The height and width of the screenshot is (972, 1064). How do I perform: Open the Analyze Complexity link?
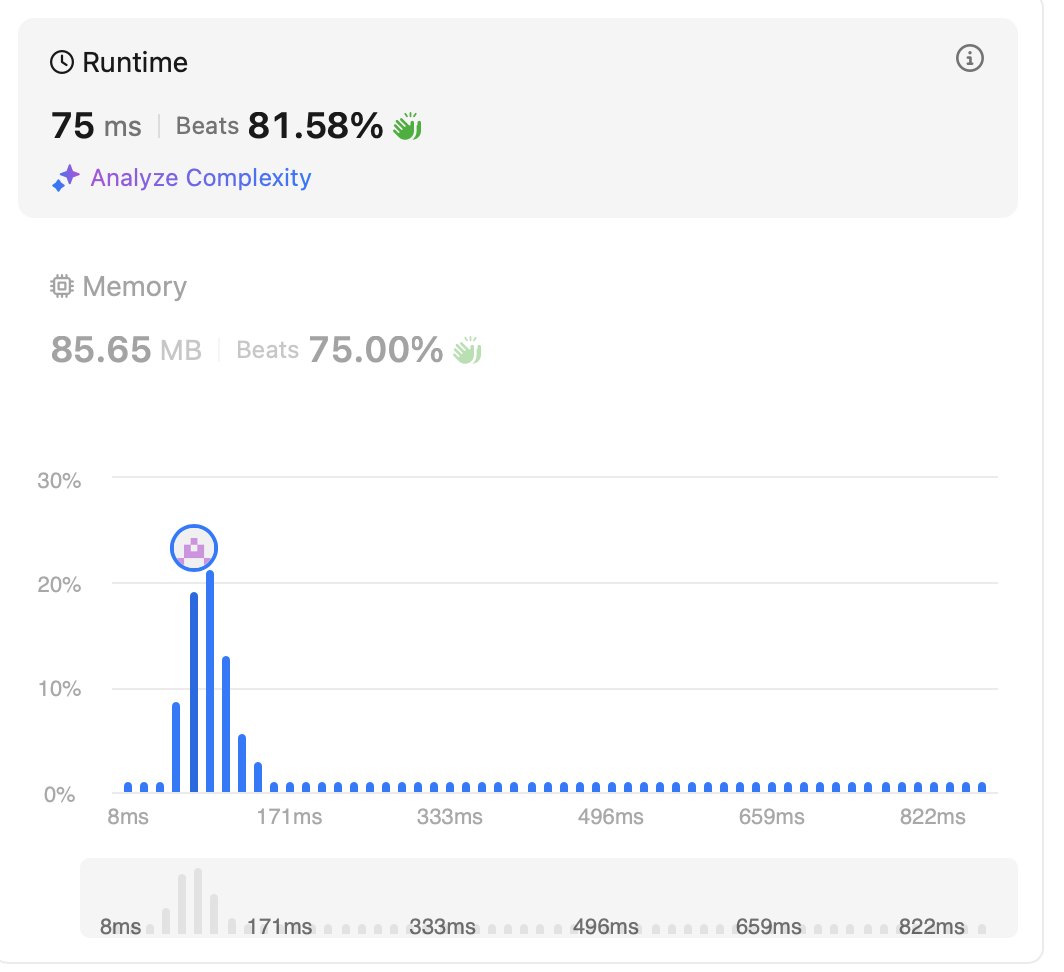201,178
